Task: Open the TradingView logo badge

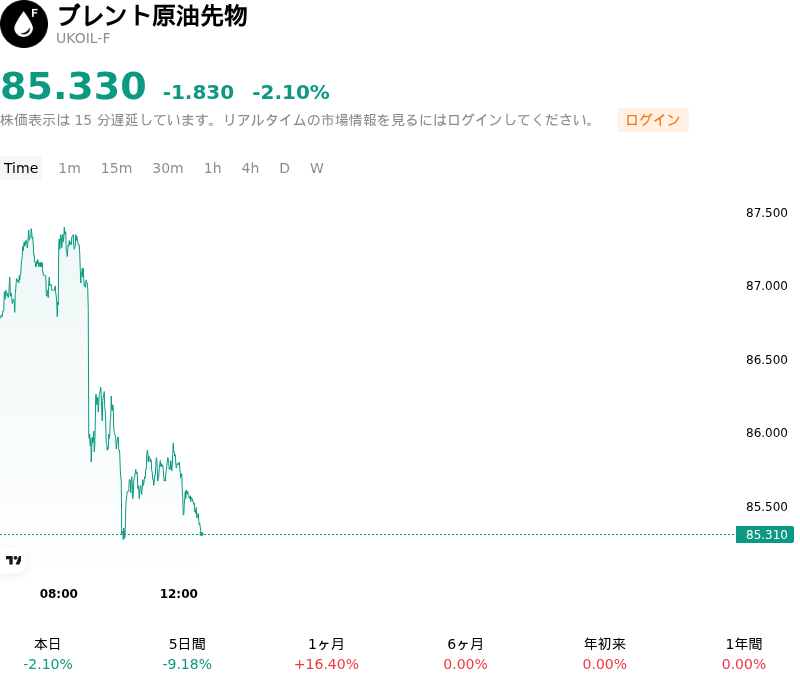Action: [13, 560]
